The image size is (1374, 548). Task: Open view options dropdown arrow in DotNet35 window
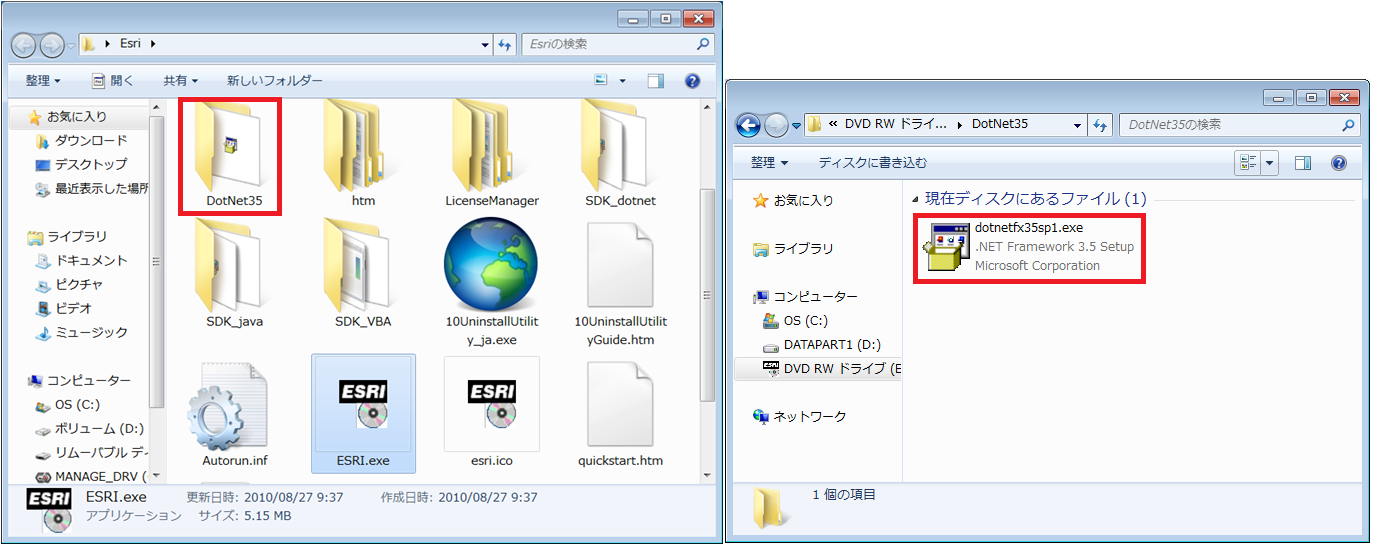pos(1270,162)
